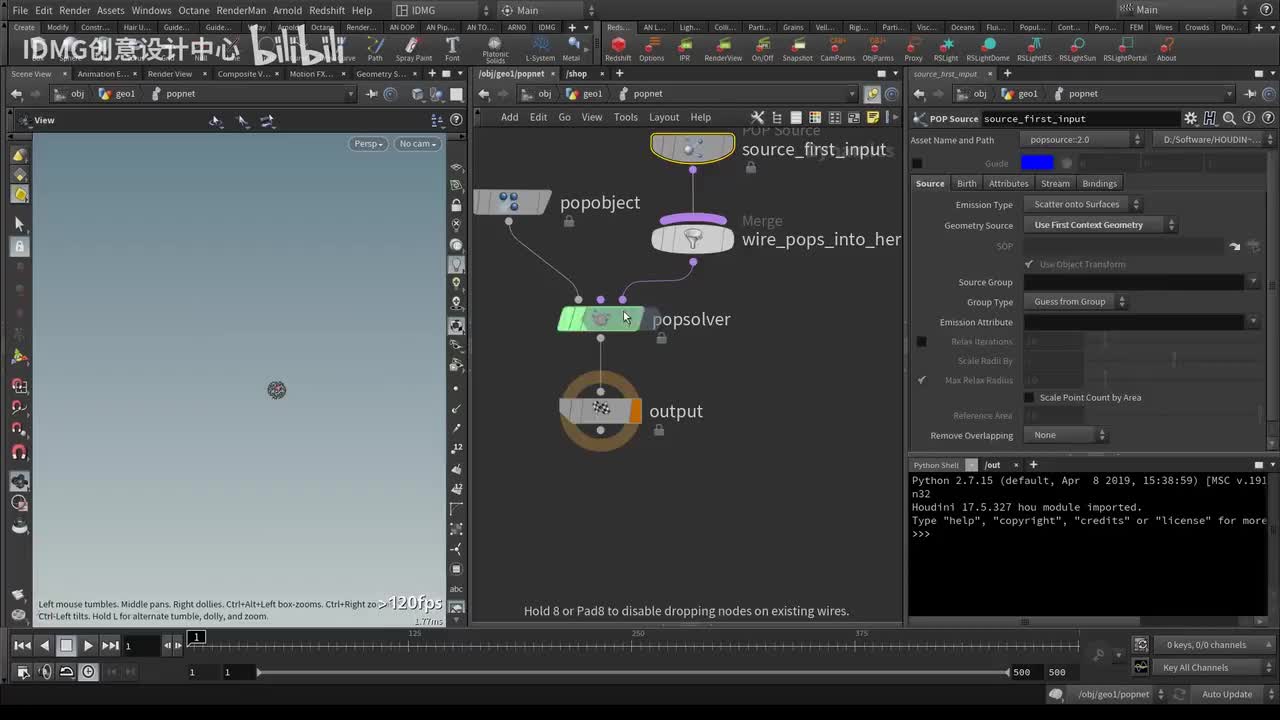
Task: Open parameter gear menu for POP Source
Action: [1190, 119]
